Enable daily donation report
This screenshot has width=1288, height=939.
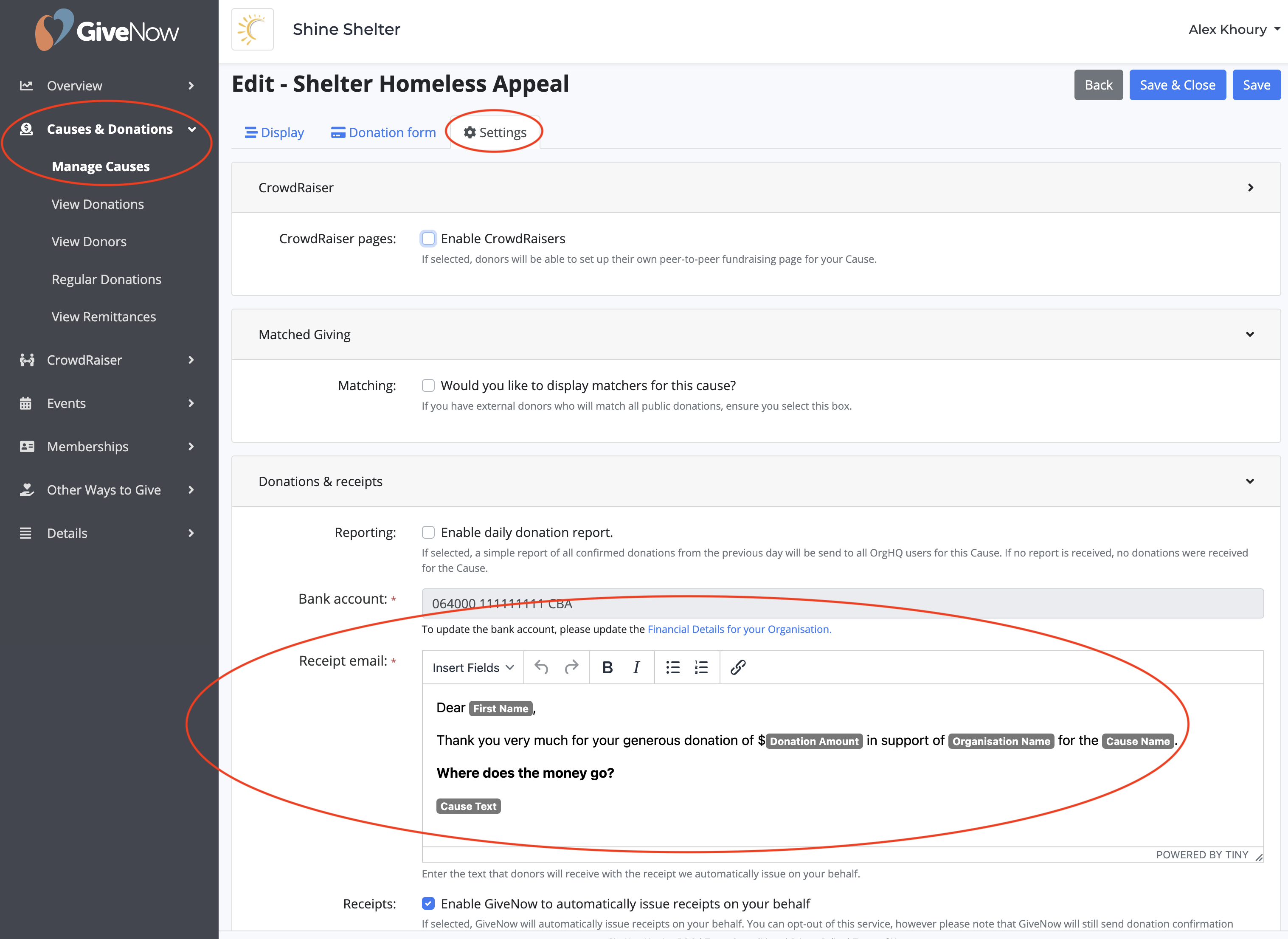point(428,532)
